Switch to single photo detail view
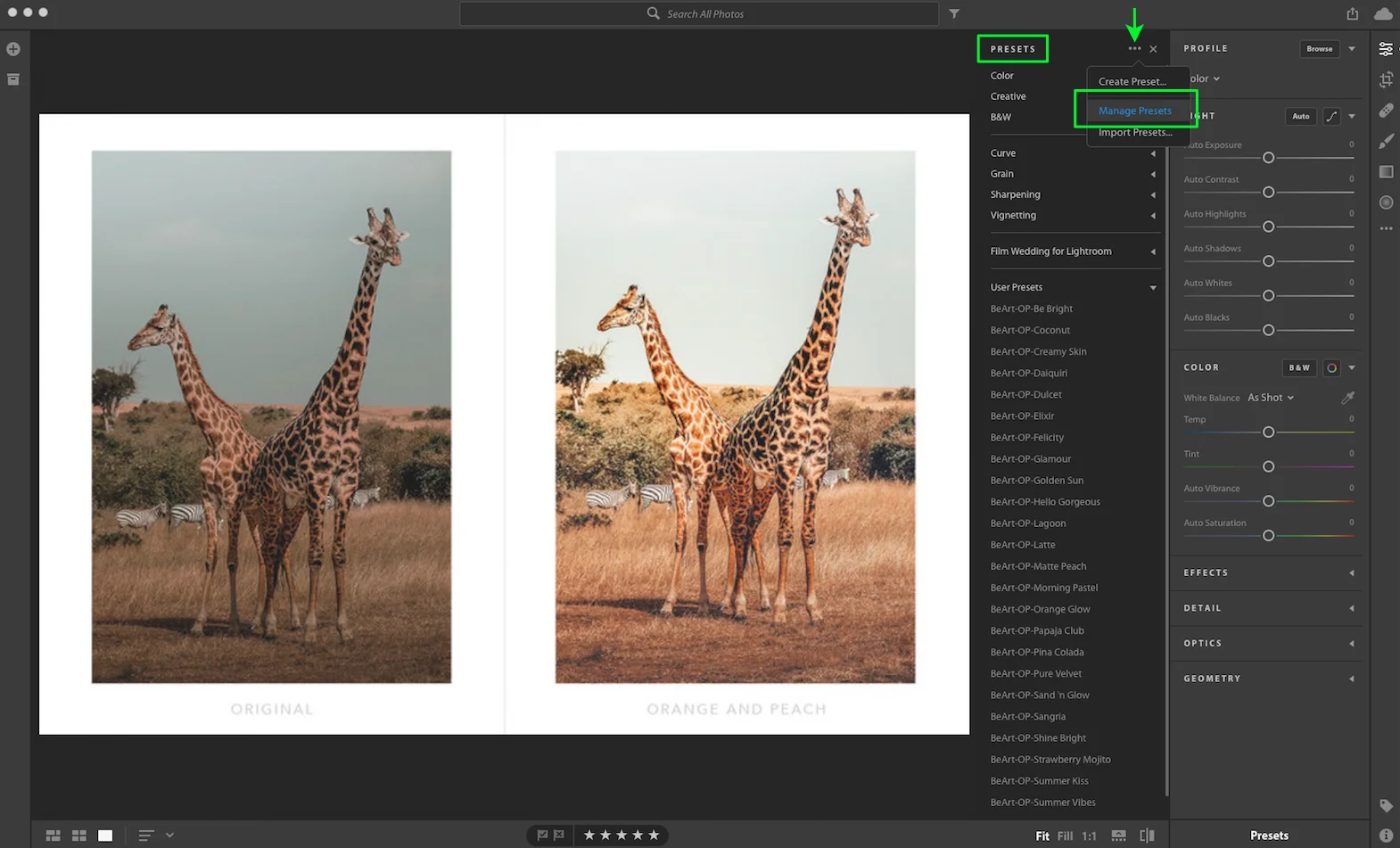 (x=105, y=836)
